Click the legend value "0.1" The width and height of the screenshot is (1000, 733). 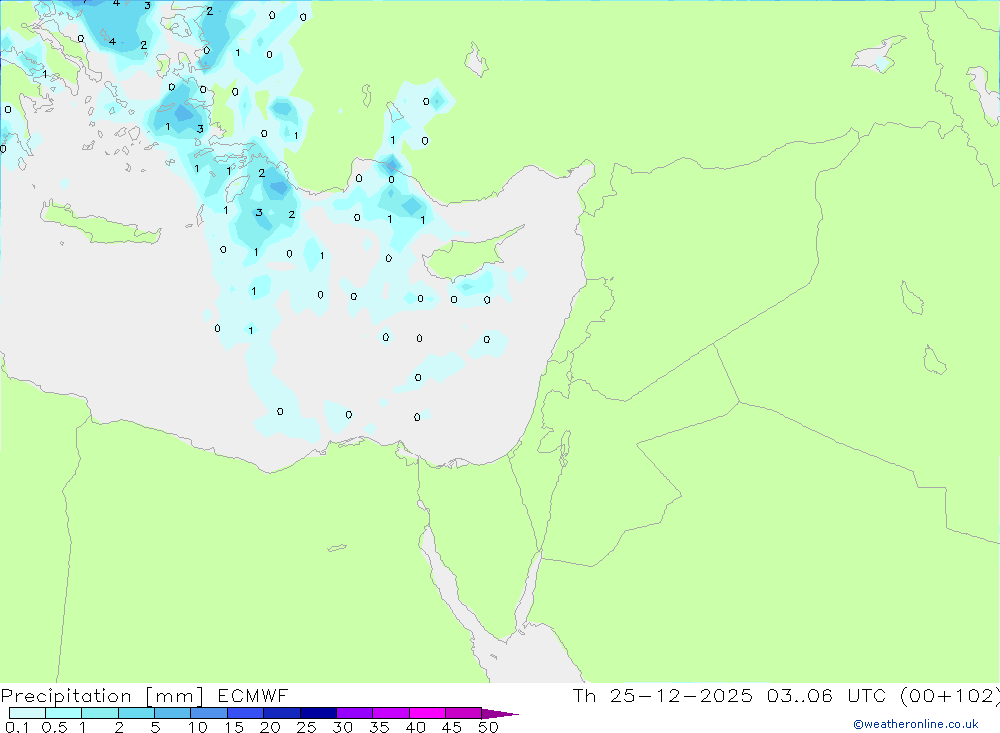click(17, 727)
